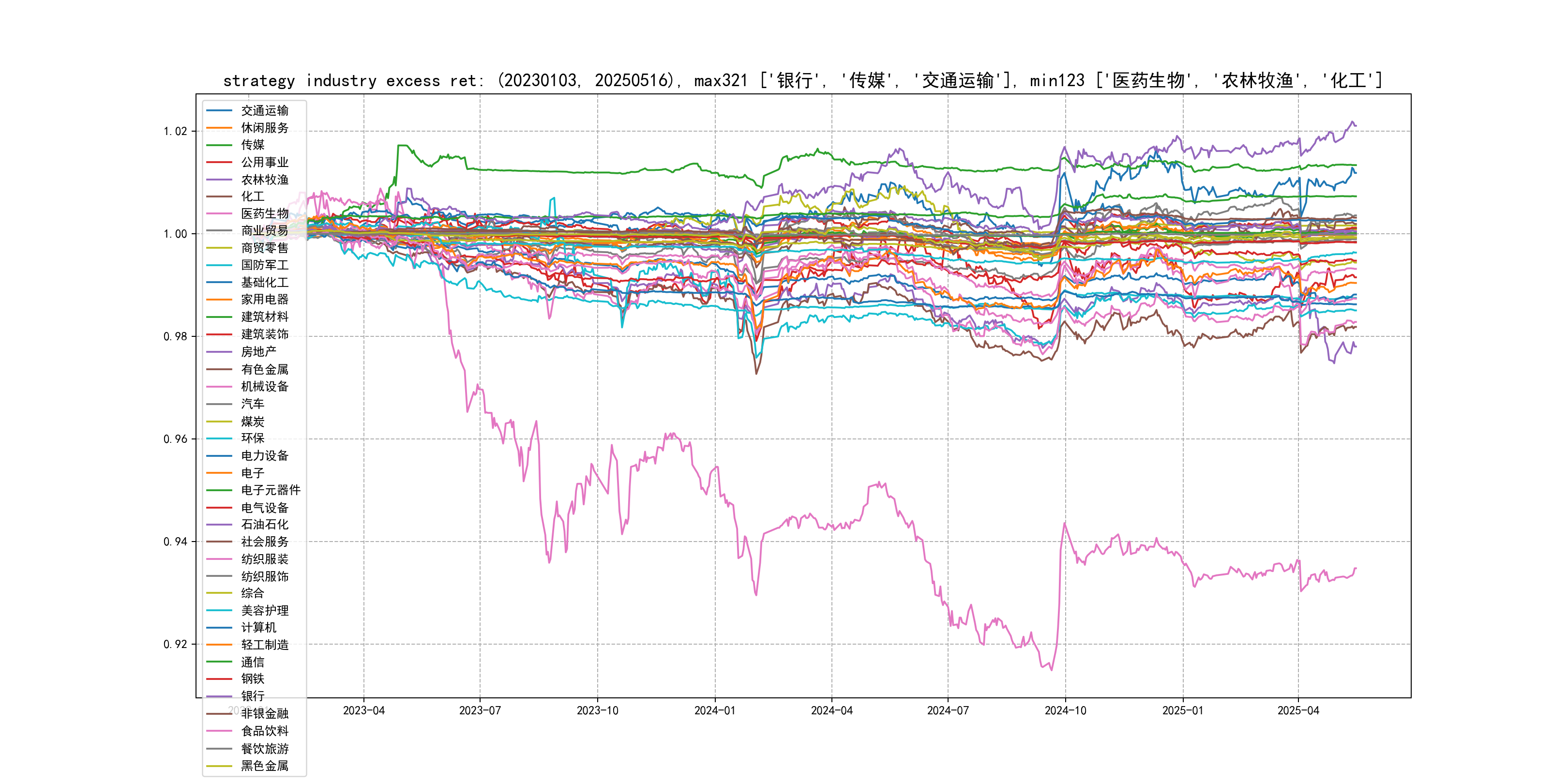Click the 2023-07 x-axis date label
The height and width of the screenshot is (784, 1568).
click(480, 710)
